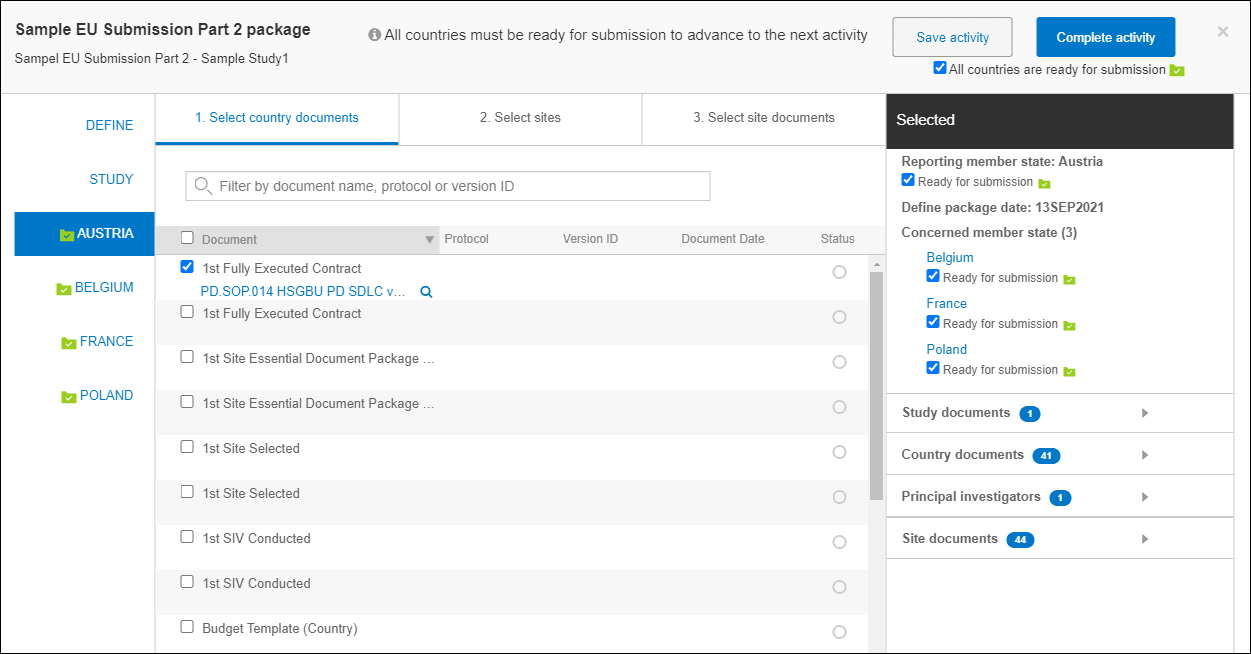Uncheck Poland's Ready for submission checkbox
The width and height of the screenshot is (1251, 654).
point(933,368)
